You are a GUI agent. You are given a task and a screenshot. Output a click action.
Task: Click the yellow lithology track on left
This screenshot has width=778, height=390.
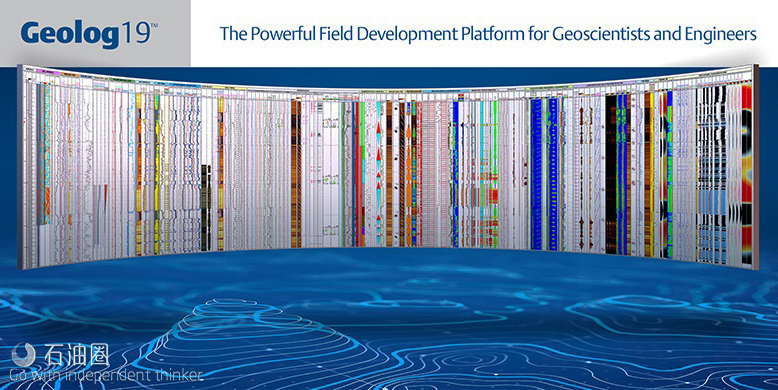(x=157, y=174)
